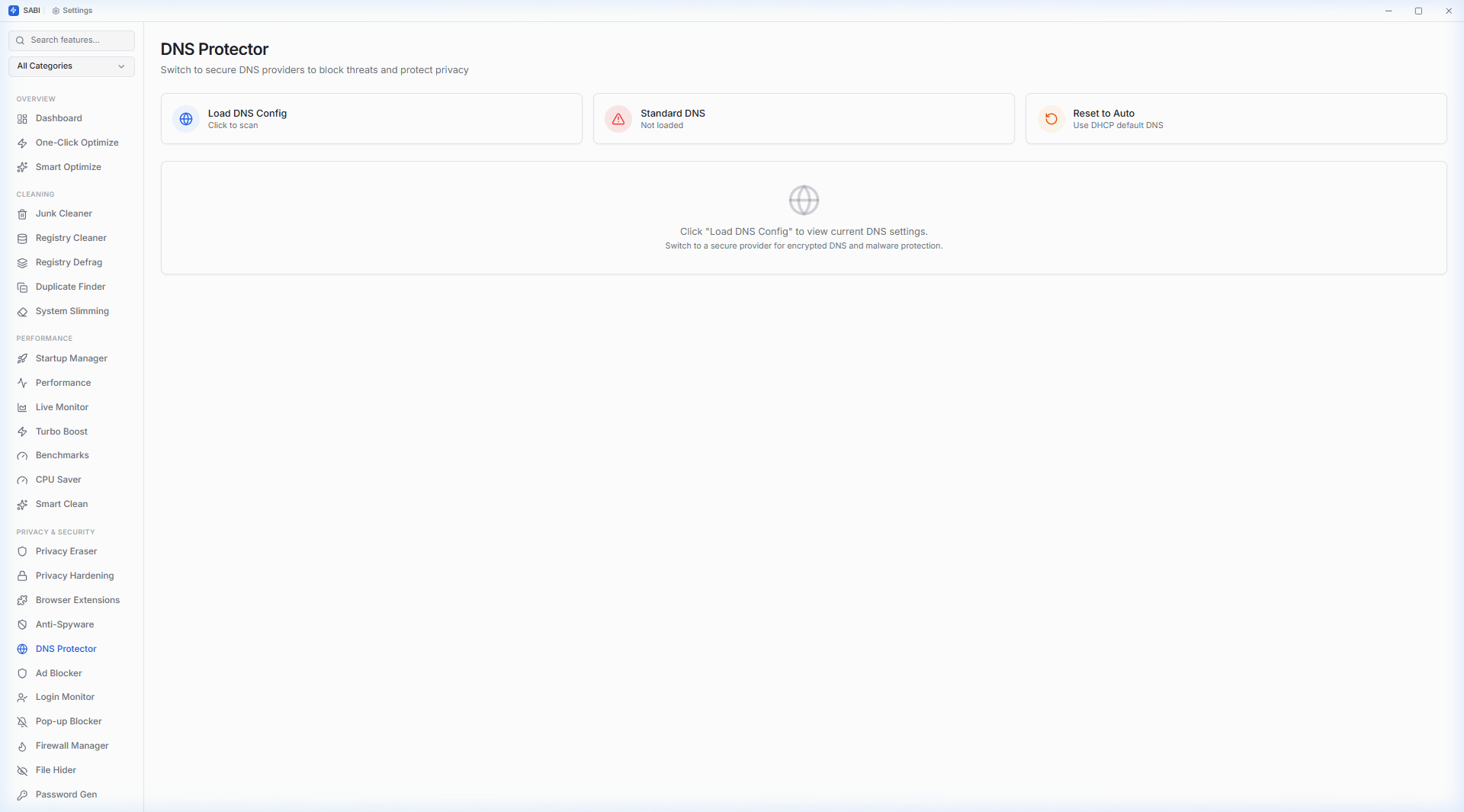Click the Performance pulse icon
Image resolution: width=1464 pixels, height=812 pixels.
pos(22,384)
